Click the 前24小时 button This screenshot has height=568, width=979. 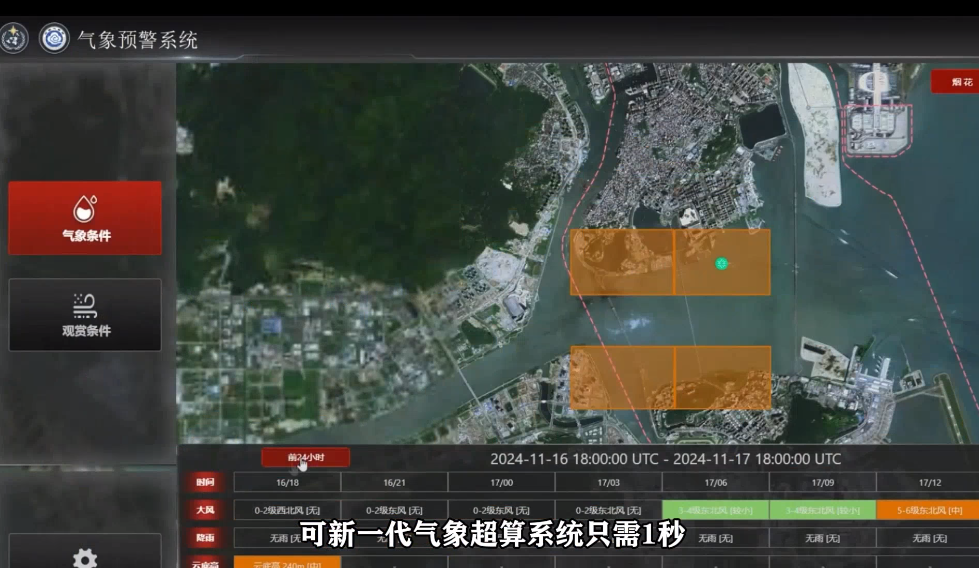tap(306, 457)
